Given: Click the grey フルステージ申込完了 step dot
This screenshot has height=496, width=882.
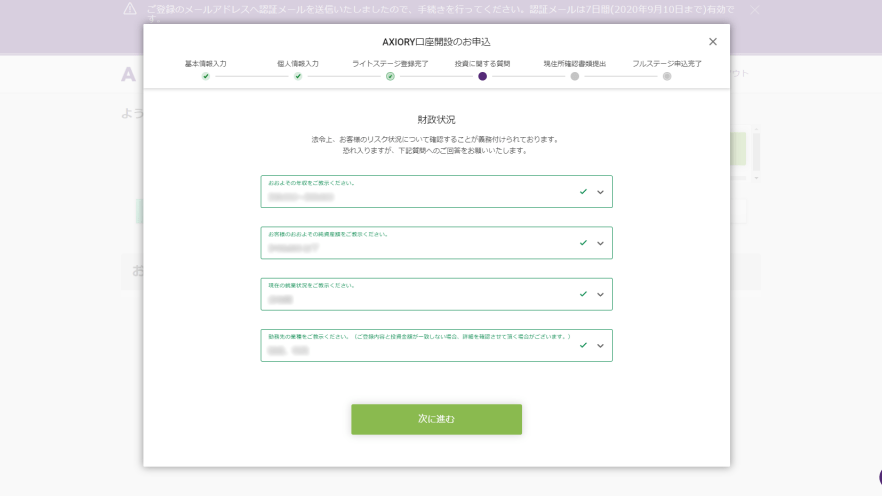Looking at the screenshot, I should point(667,76).
